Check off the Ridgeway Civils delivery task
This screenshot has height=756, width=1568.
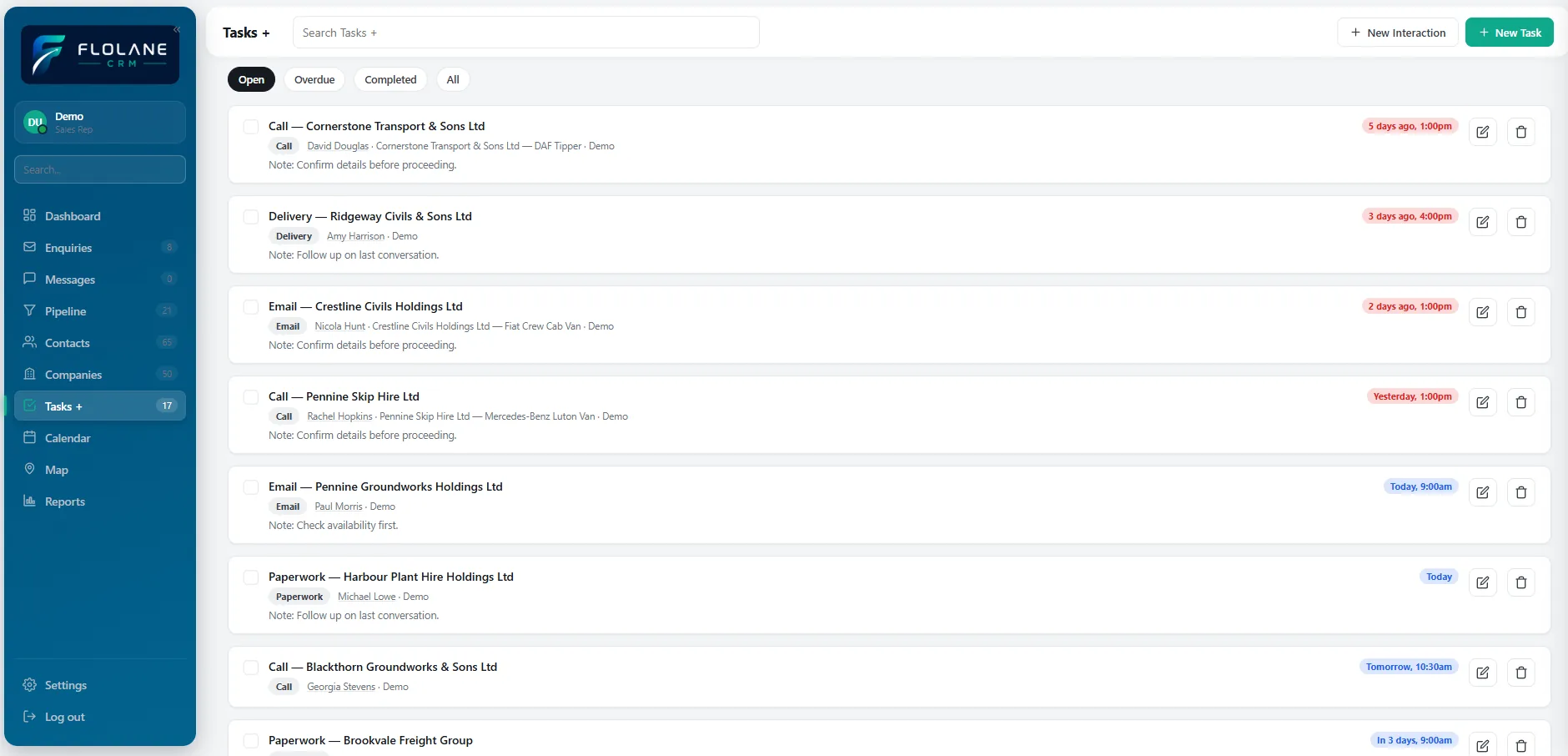(251, 217)
